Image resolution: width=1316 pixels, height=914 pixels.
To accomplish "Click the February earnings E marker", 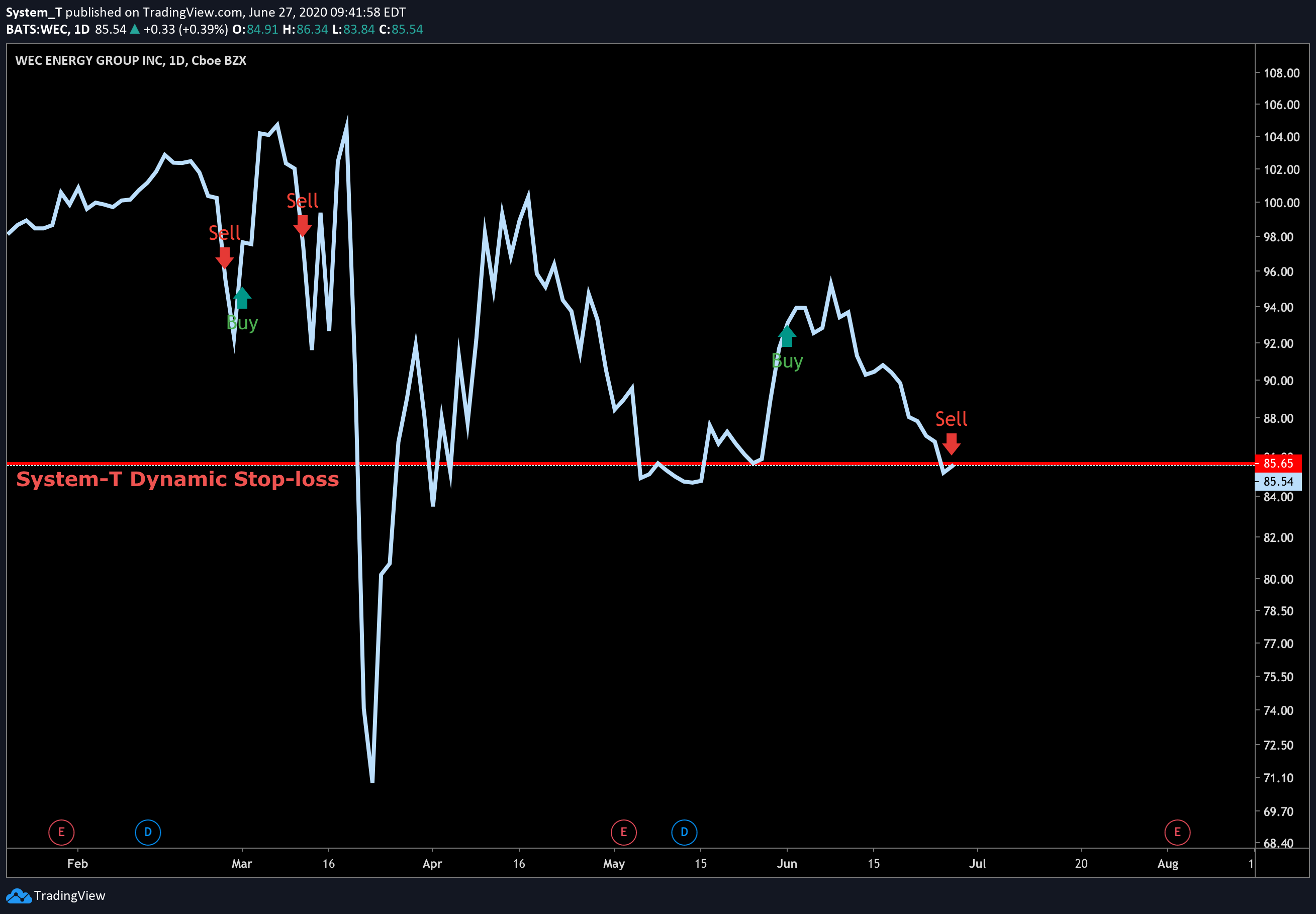I will point(61,832).
